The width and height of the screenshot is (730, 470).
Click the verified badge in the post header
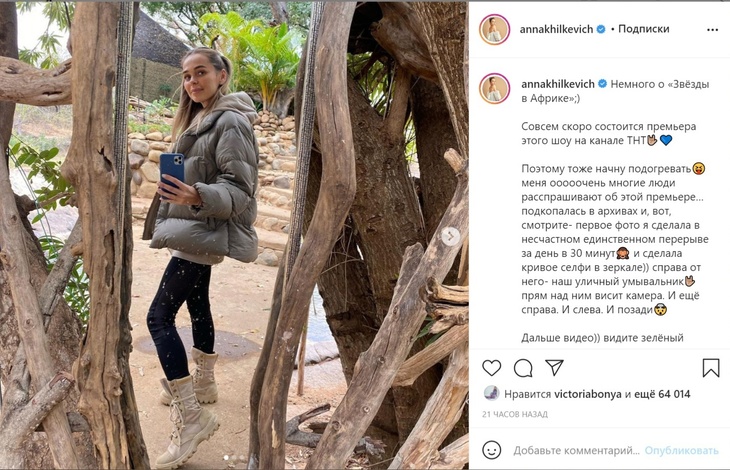click(x=601, y=29)
